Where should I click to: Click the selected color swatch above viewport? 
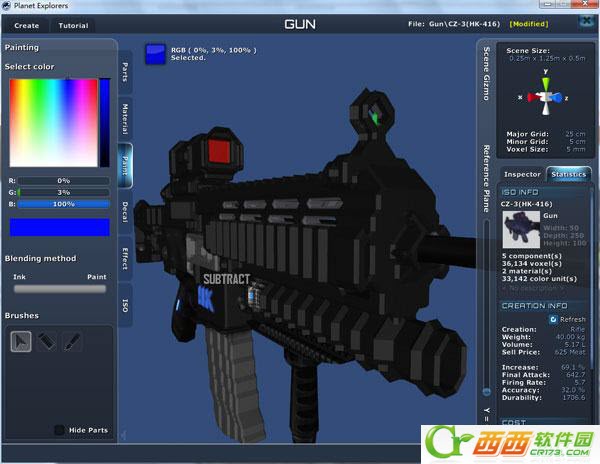(x=155, y=54)
